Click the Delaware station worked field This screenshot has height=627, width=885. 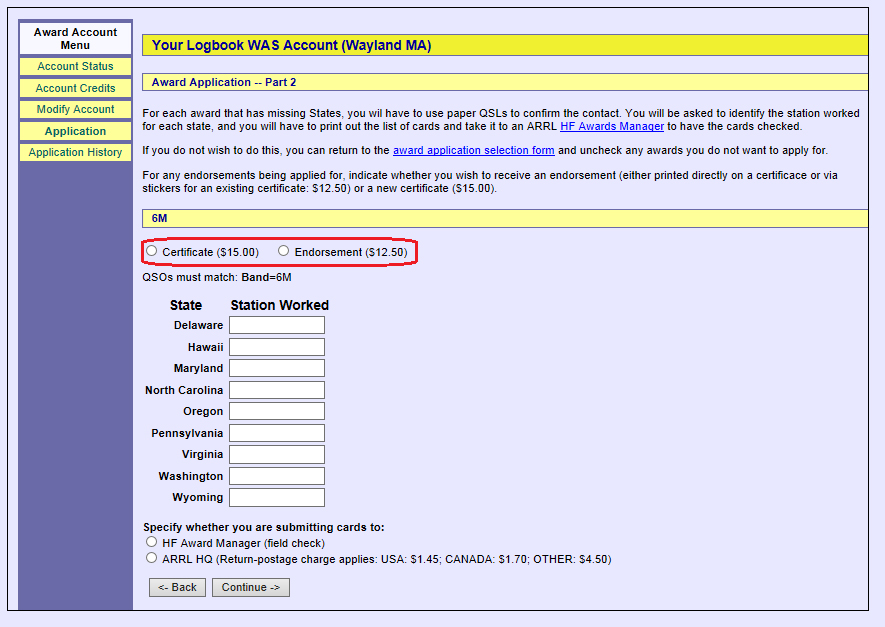[277, 325]
